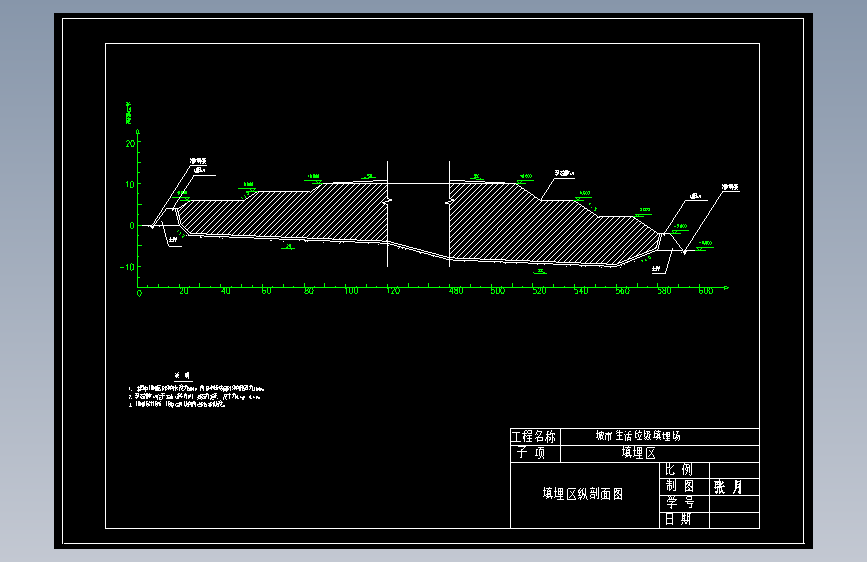
Task: Click the horizontal axis label '100'
Action: click(351, 291)
